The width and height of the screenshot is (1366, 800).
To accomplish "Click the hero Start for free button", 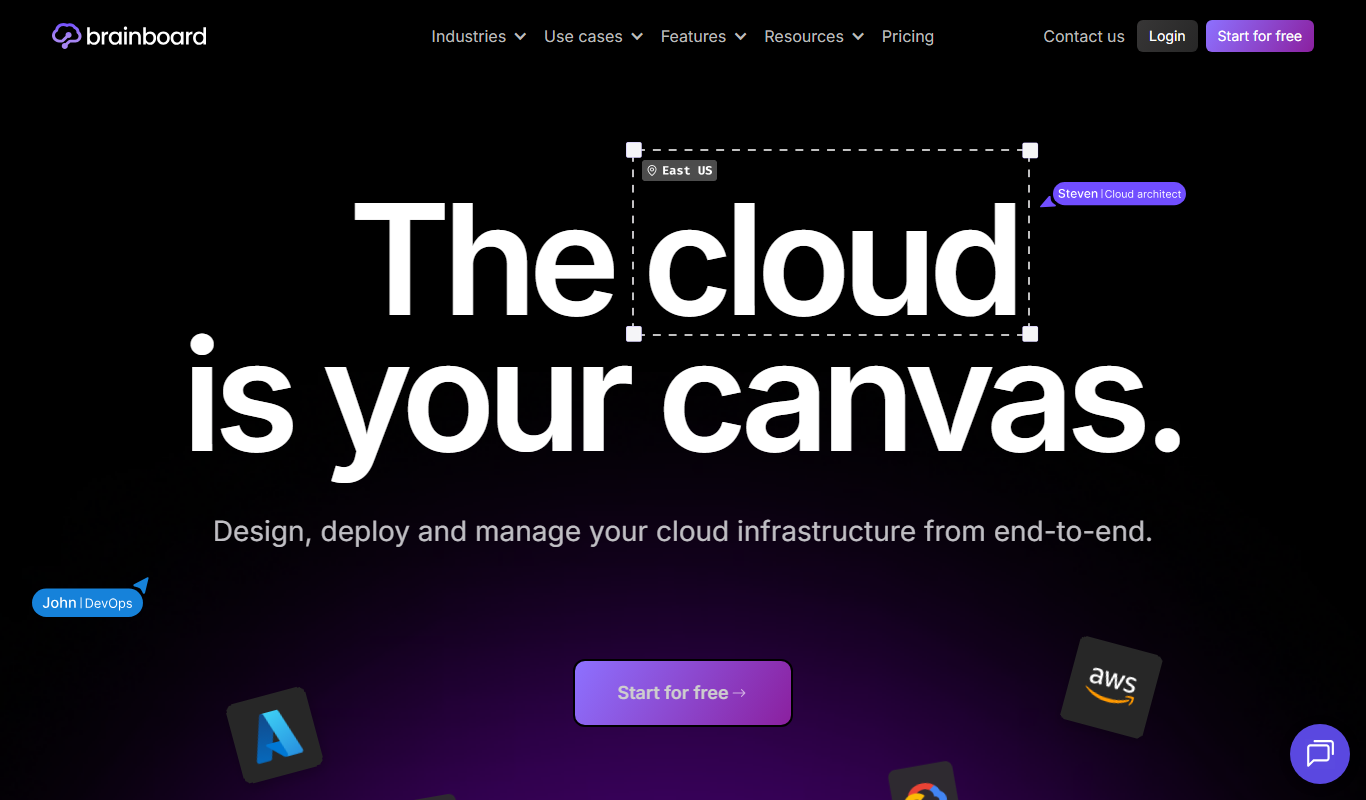I will coord(683,693).
